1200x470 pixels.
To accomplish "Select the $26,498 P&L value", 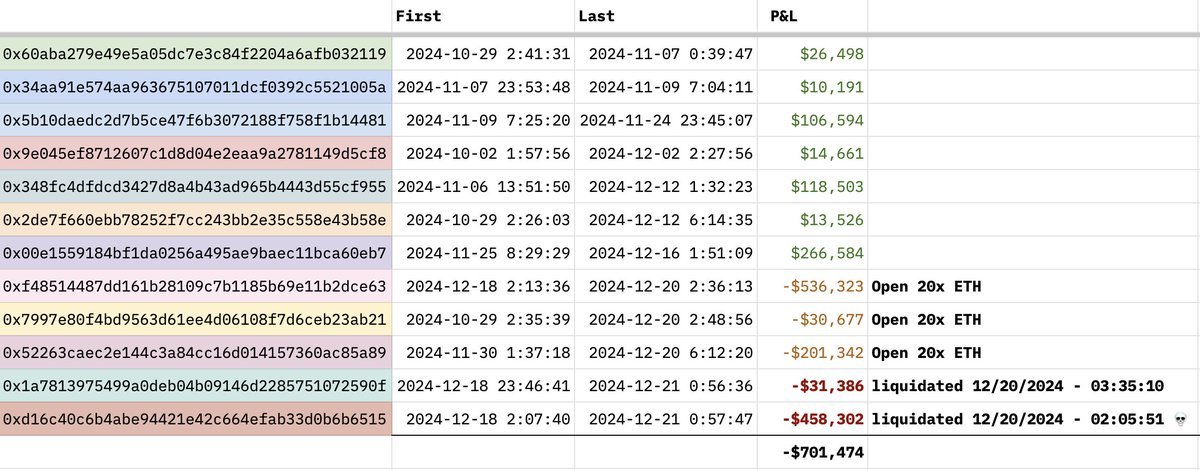I will (x=832, y=54).
